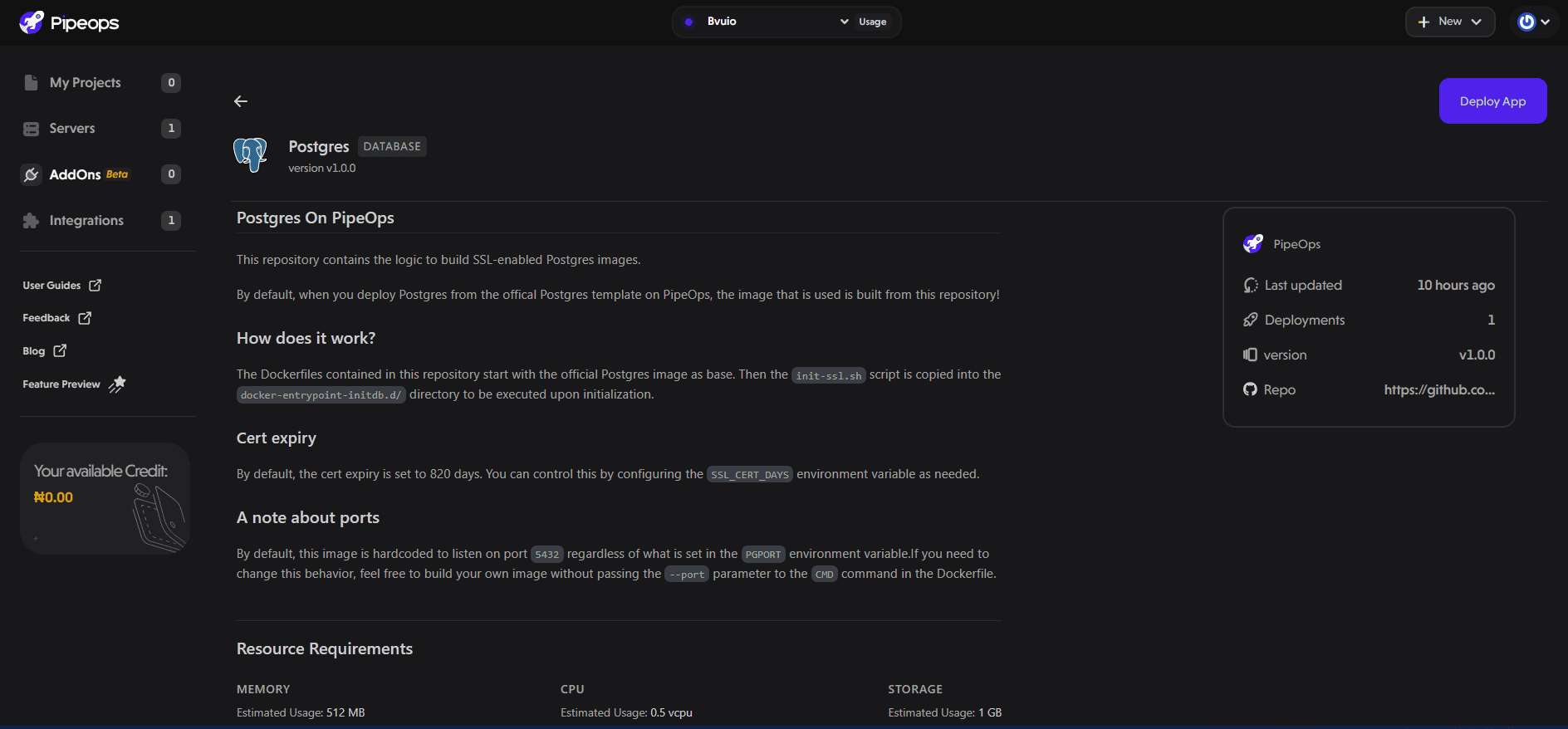Click the Deploy App button
The height and width of the screenshot is (729, 1568).
click(x=1492, y=100)
